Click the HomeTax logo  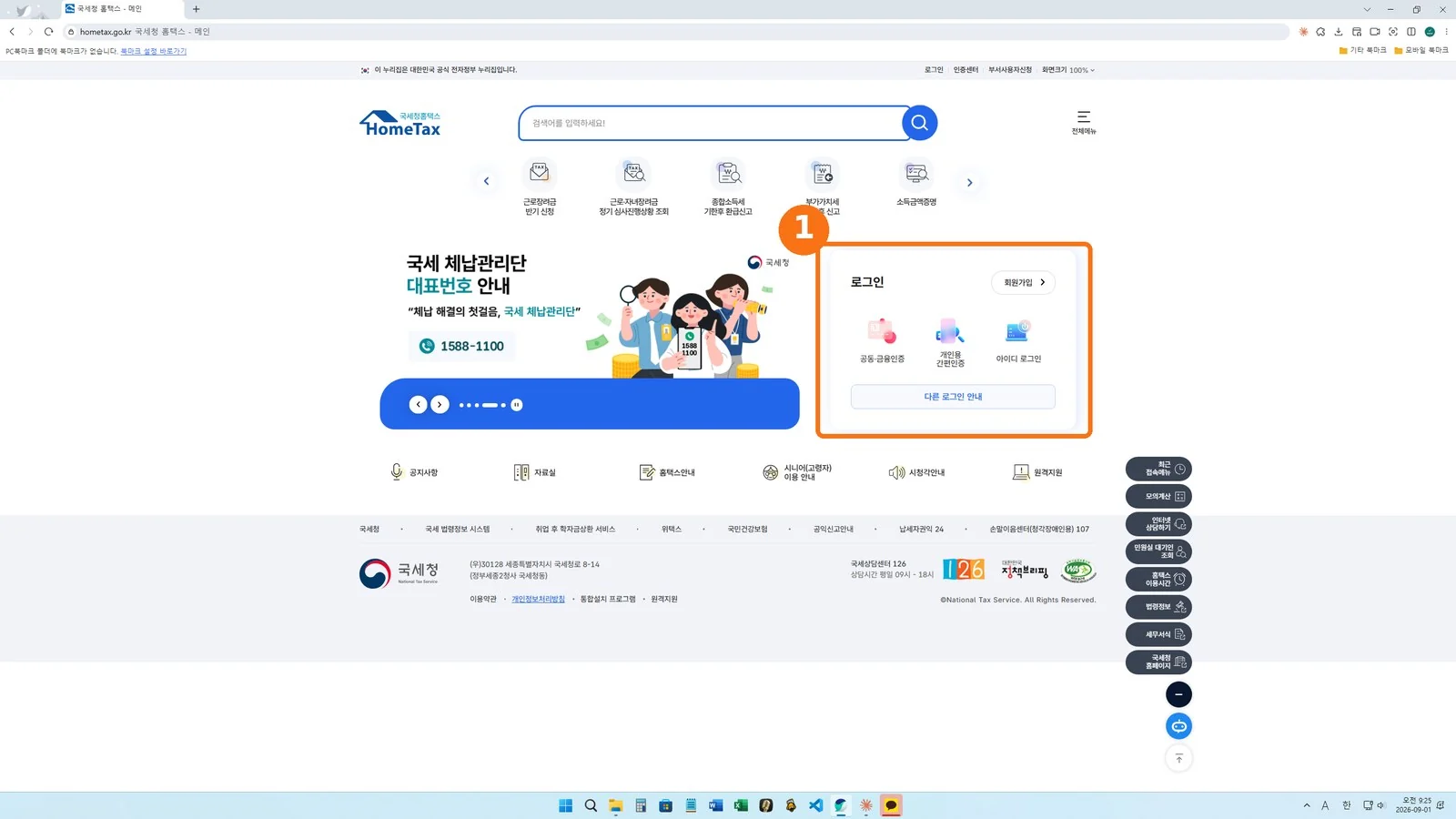point(400,124)
